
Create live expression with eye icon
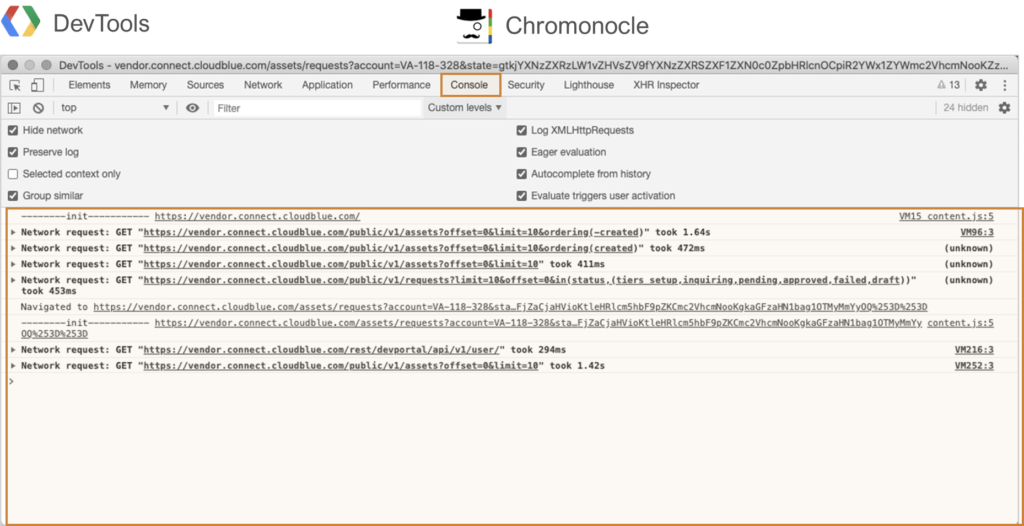192,108
